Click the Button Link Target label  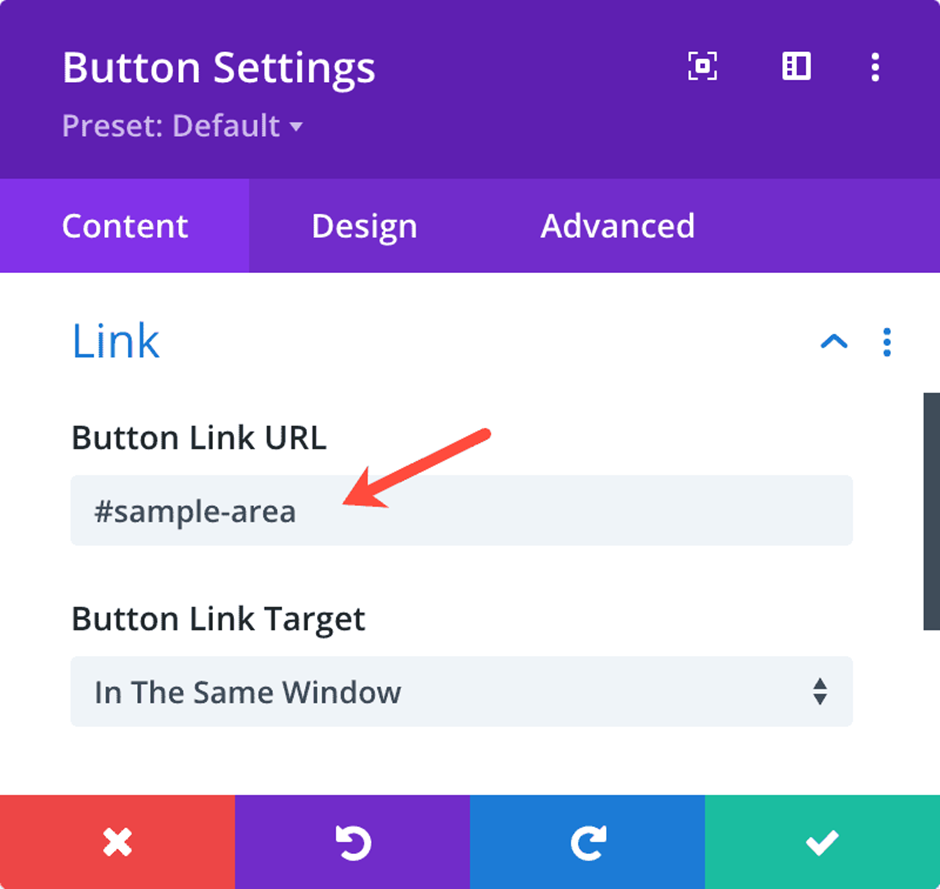pos(218,619)
